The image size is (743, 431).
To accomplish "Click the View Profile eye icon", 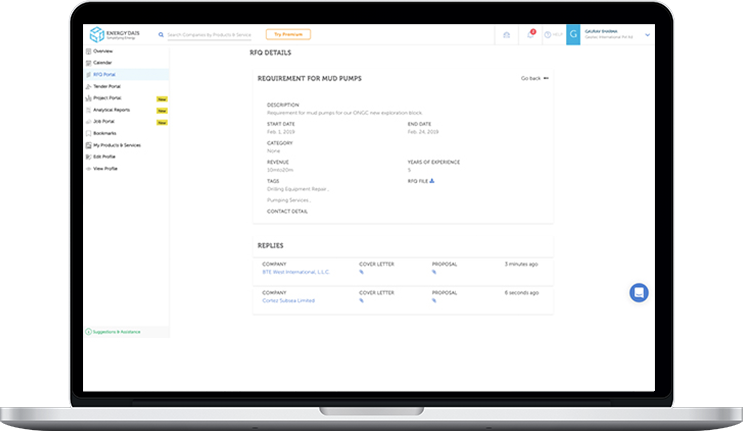I will [x=88, y=169].
